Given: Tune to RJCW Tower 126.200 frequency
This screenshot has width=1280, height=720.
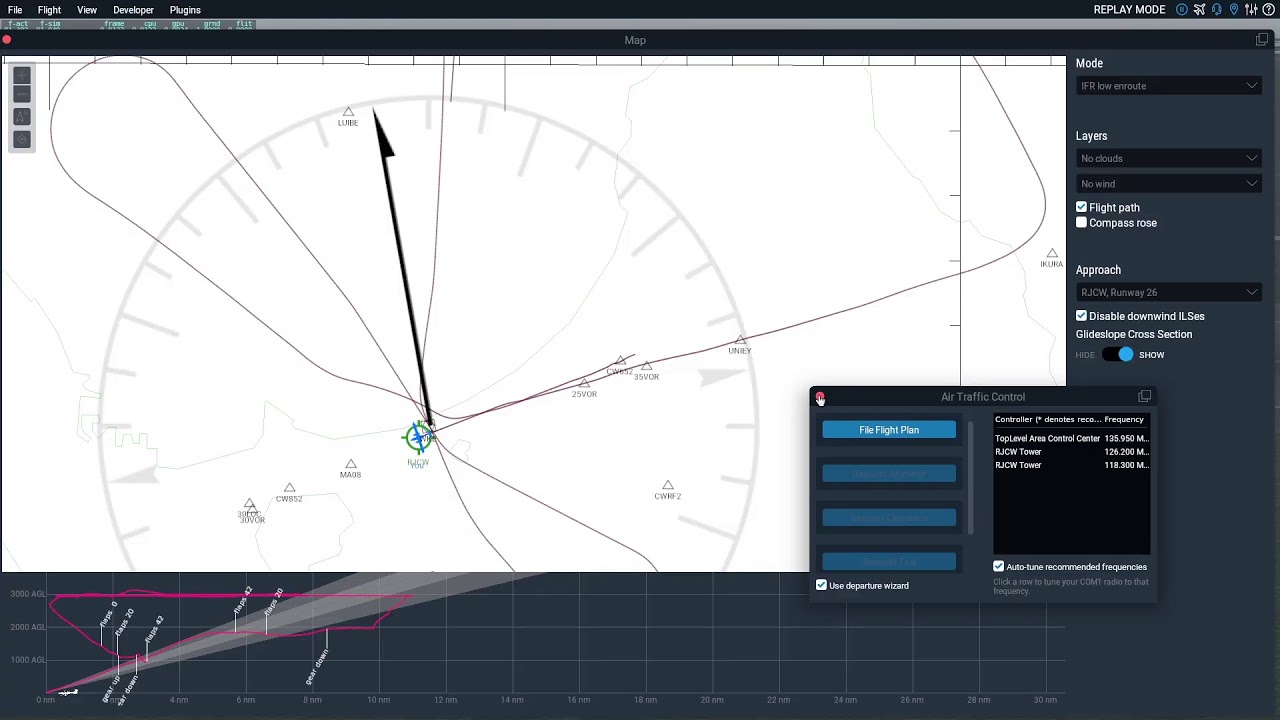Looking at the screenshot, I should pyautogui.click(x=1071, y=452).
